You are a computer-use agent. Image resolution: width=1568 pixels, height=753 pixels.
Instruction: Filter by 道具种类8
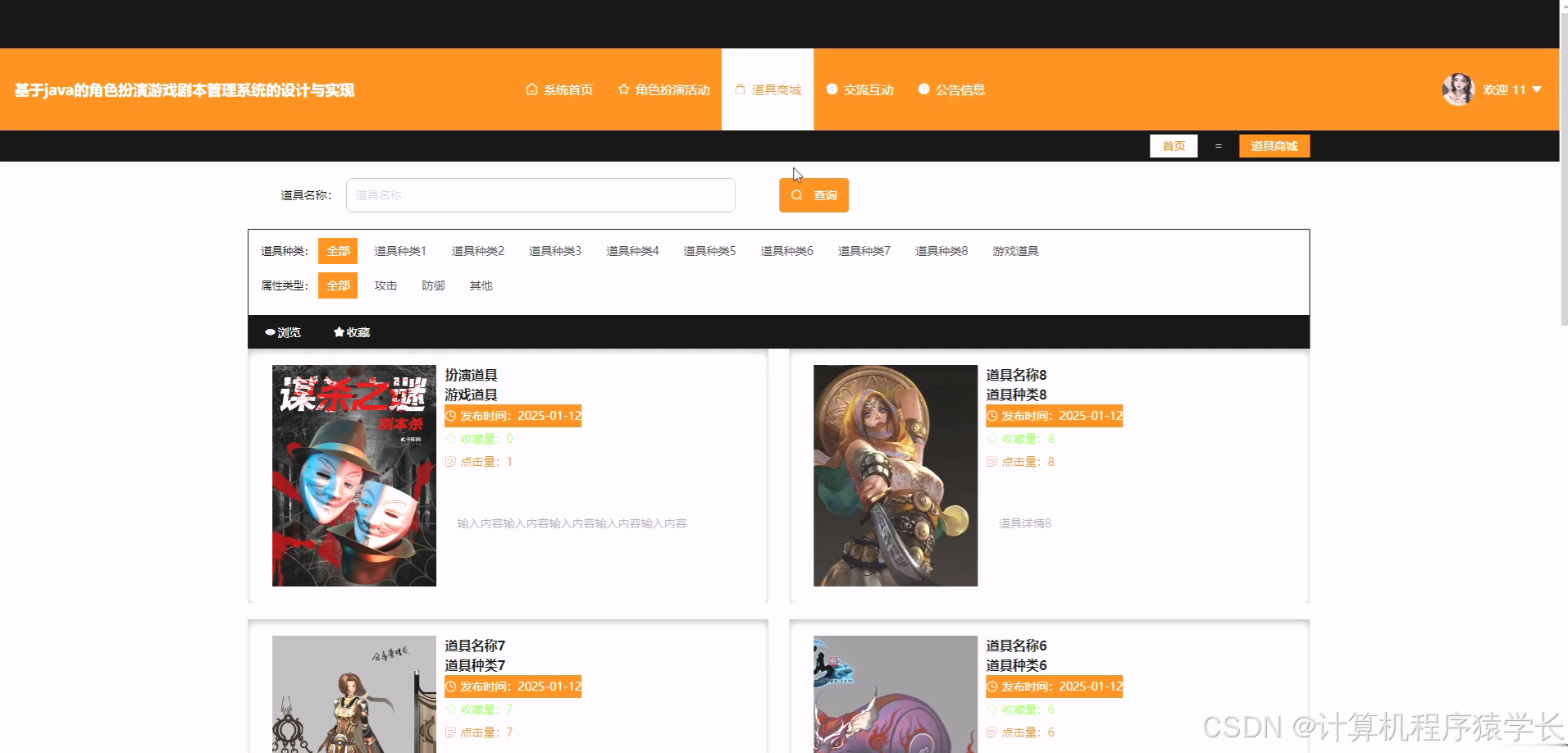click(x=941, y=251)
